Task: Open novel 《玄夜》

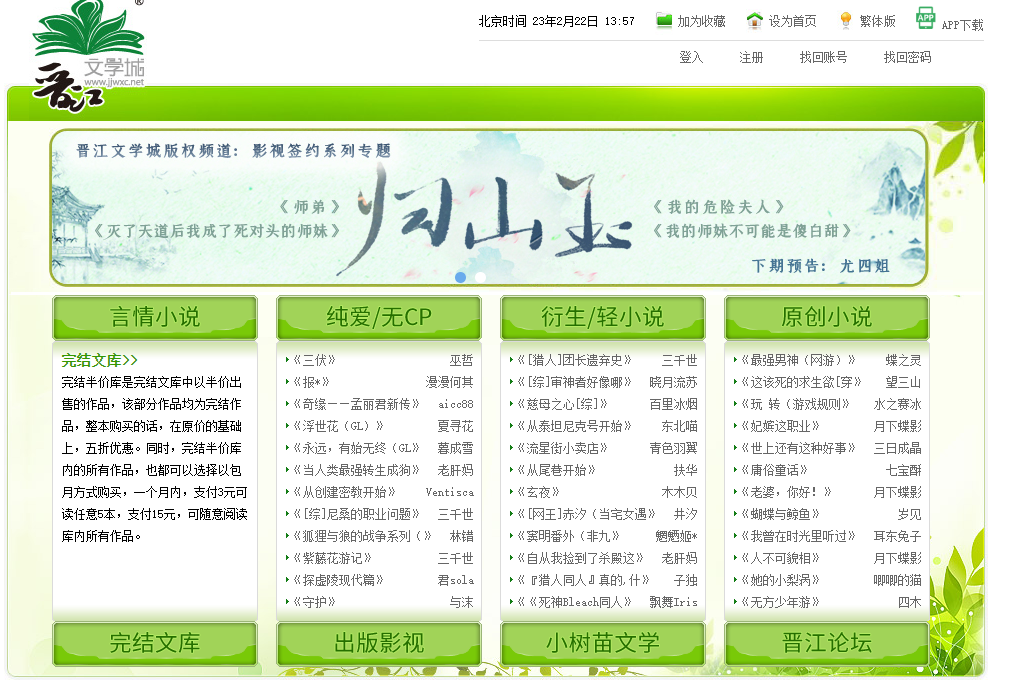Action: pos(539,492)
